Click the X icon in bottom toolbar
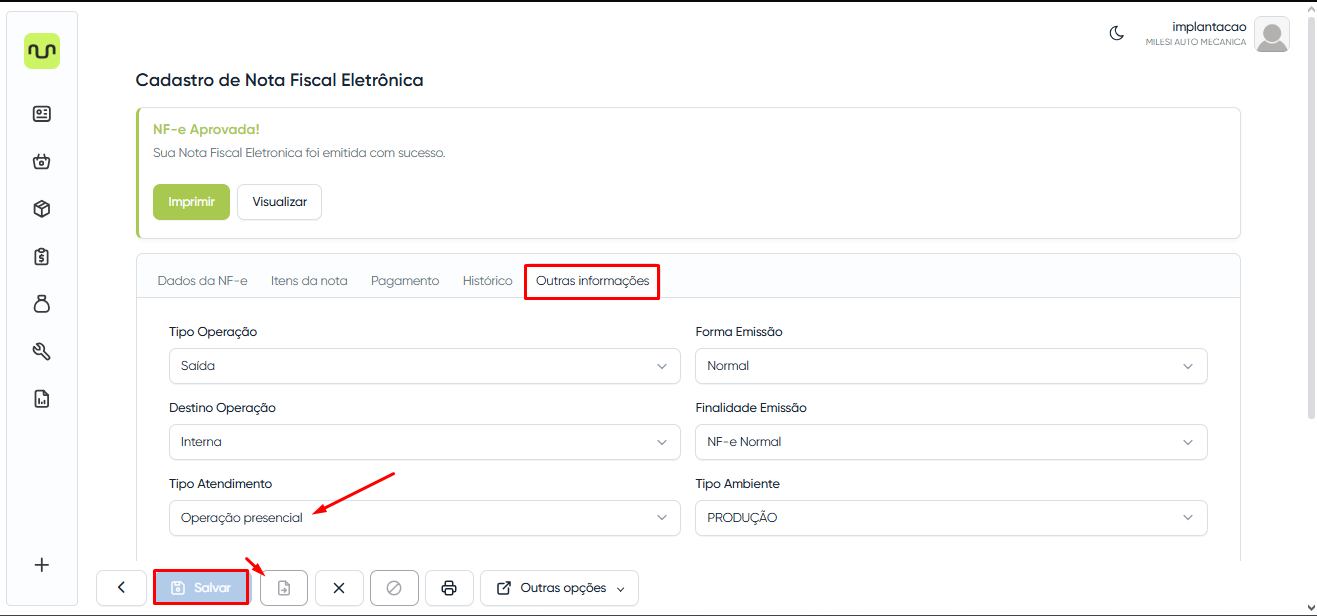1317x616 pixels. click(x=339, y=588)
